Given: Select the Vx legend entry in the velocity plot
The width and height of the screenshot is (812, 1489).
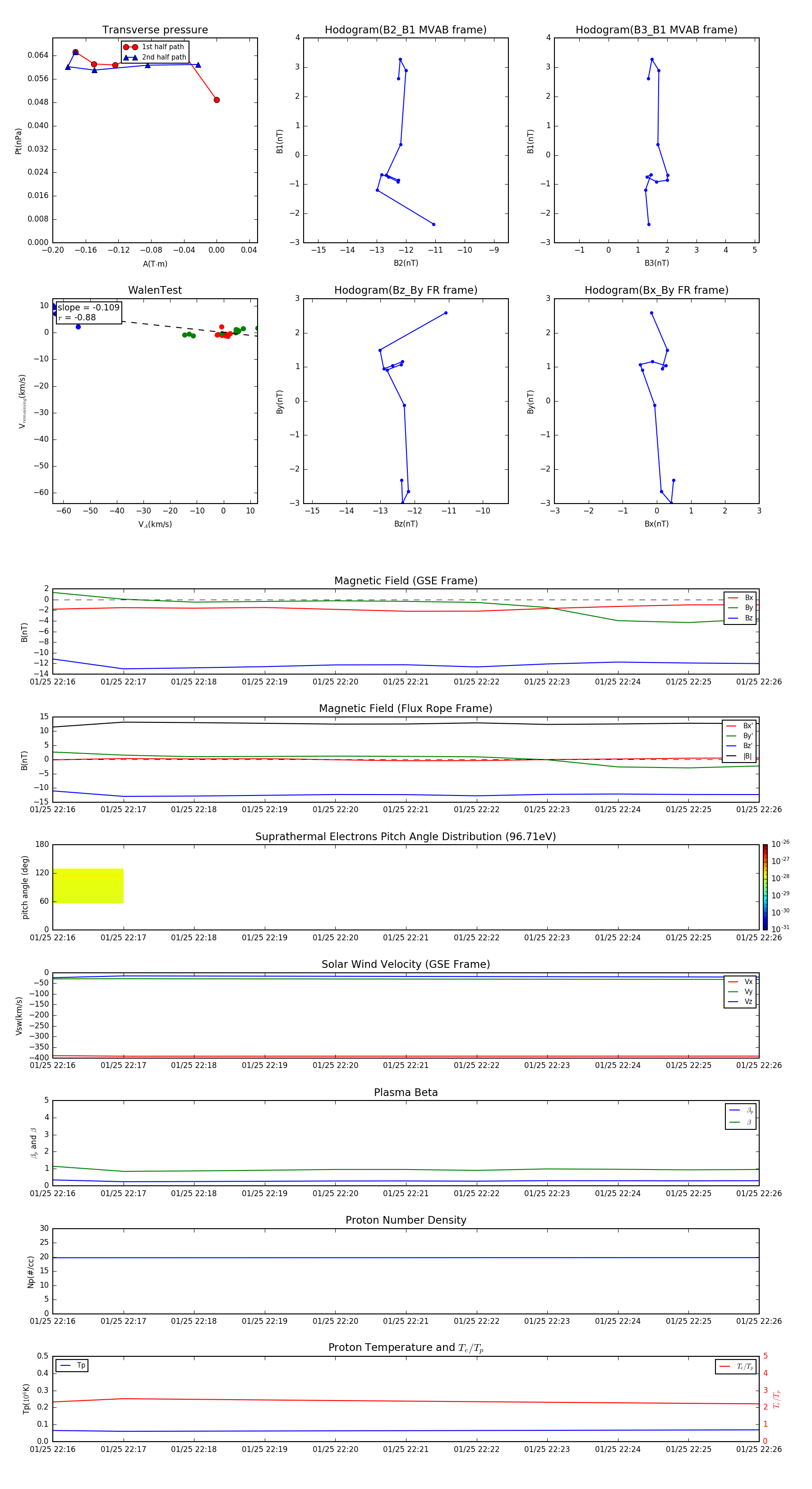Looking at the screenshot, I should 740,981.
